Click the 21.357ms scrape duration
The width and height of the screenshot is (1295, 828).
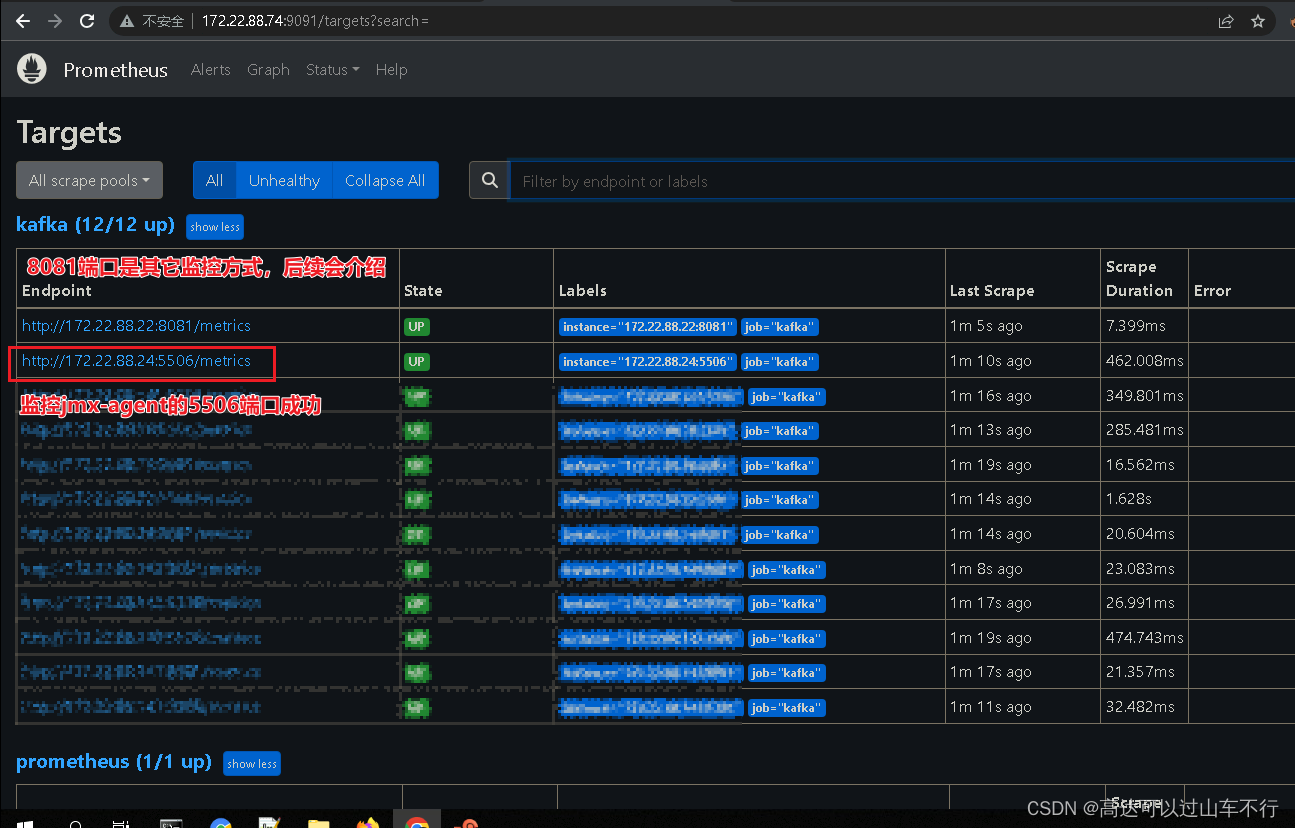pos(1140,672)
